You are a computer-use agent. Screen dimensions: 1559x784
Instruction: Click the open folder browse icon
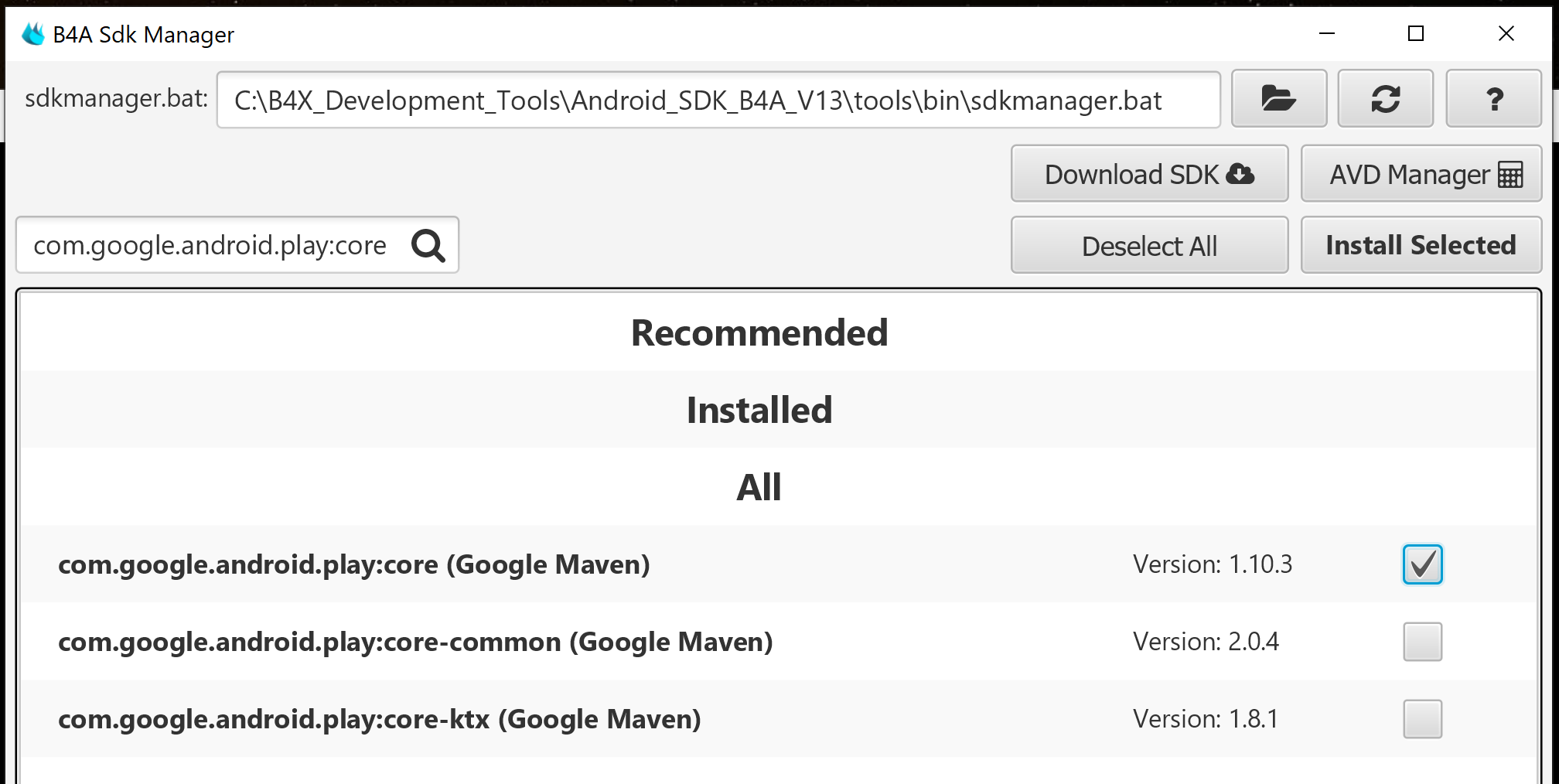(x=1278, y=98)
